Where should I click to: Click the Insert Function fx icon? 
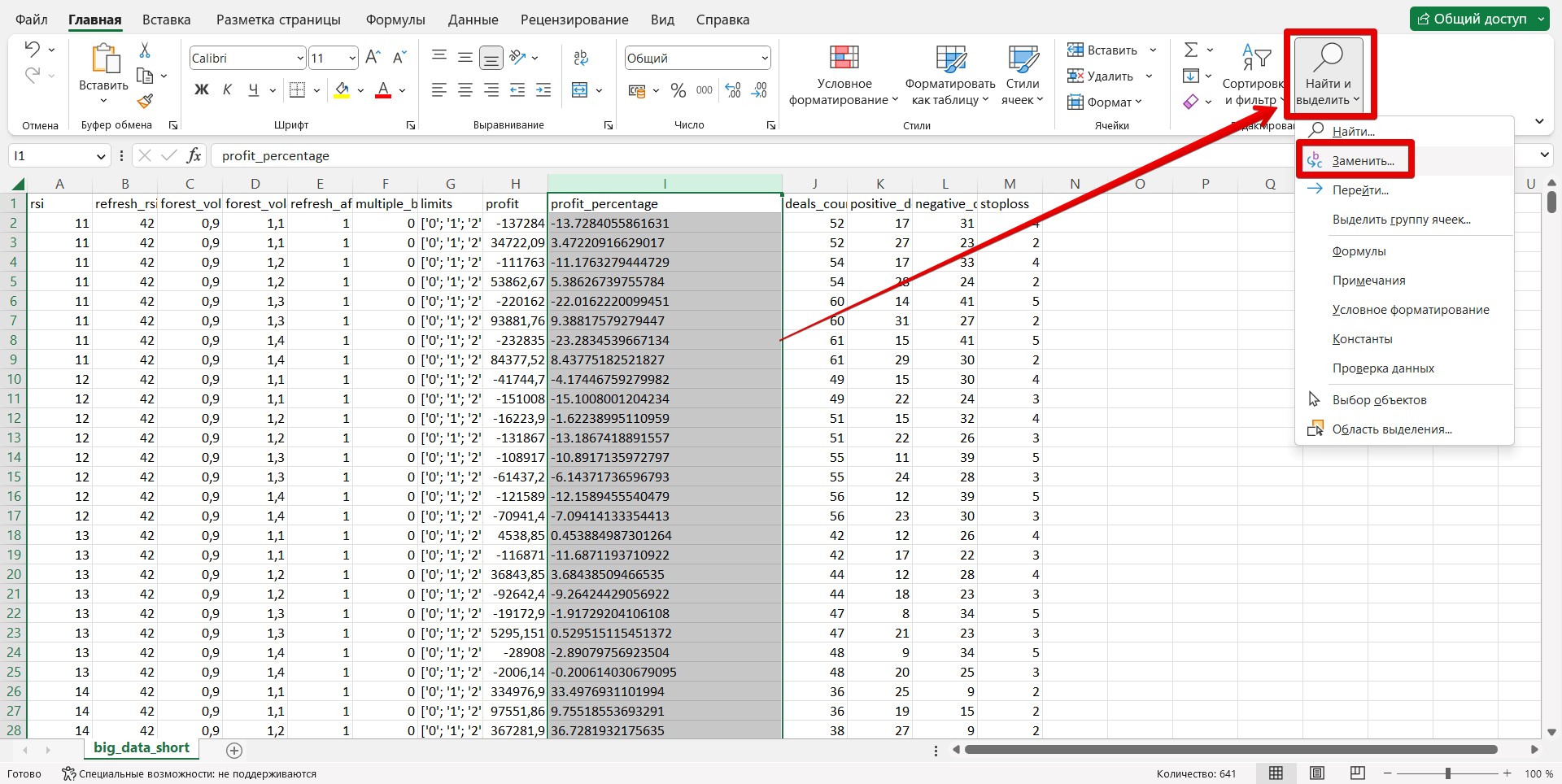click(x=194, y=155)
